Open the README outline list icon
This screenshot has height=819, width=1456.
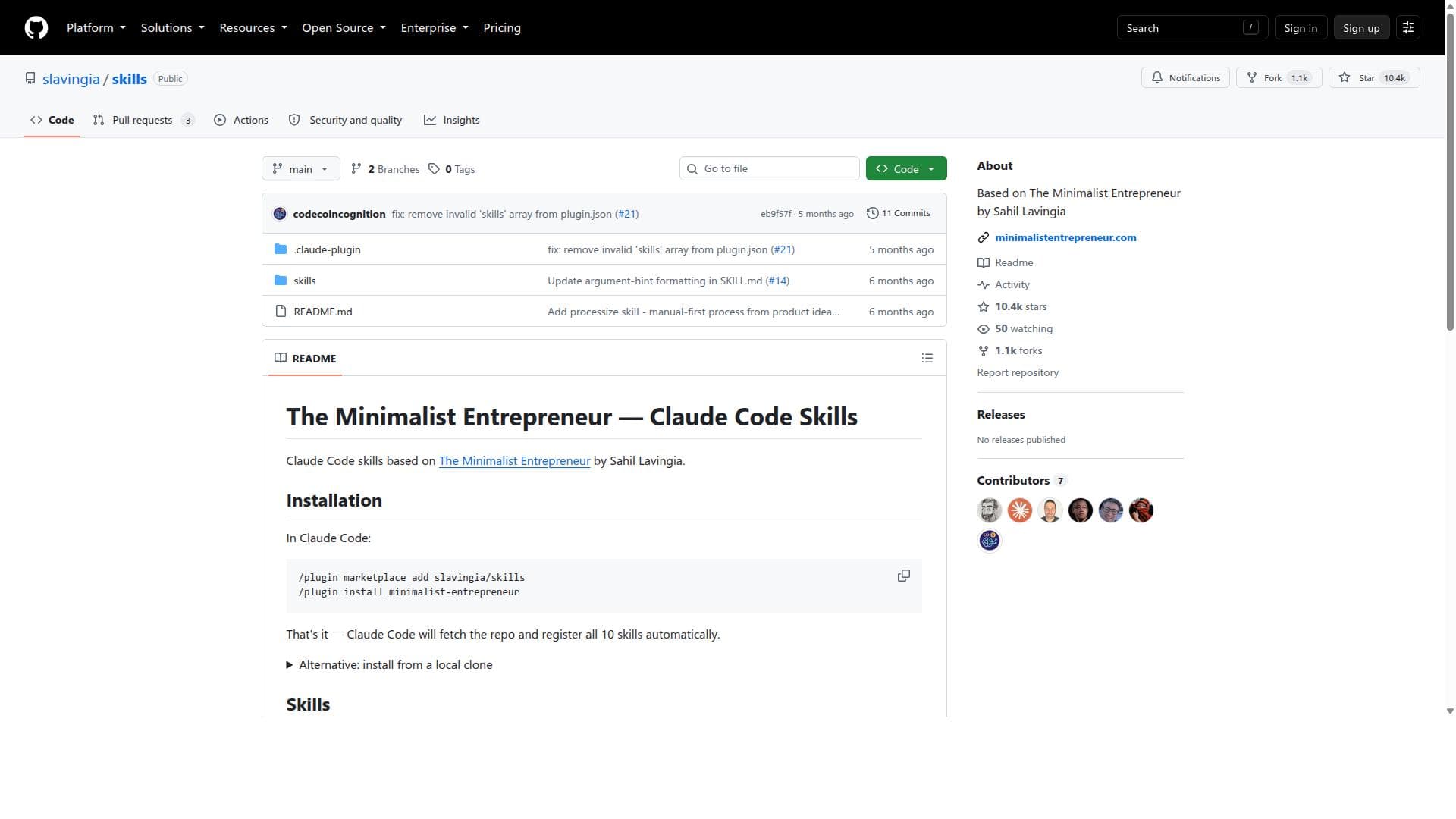pos(927,359)
